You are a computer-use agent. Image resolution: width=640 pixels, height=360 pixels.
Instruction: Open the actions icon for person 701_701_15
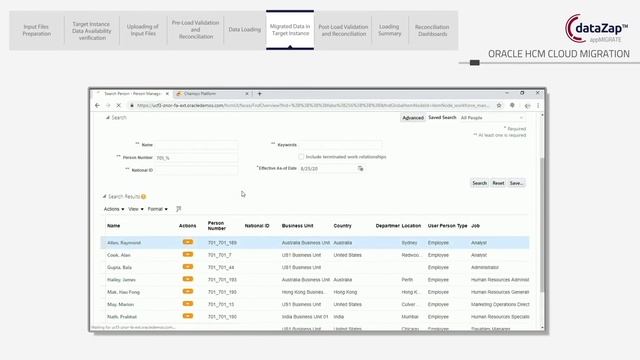click(188, 304)
